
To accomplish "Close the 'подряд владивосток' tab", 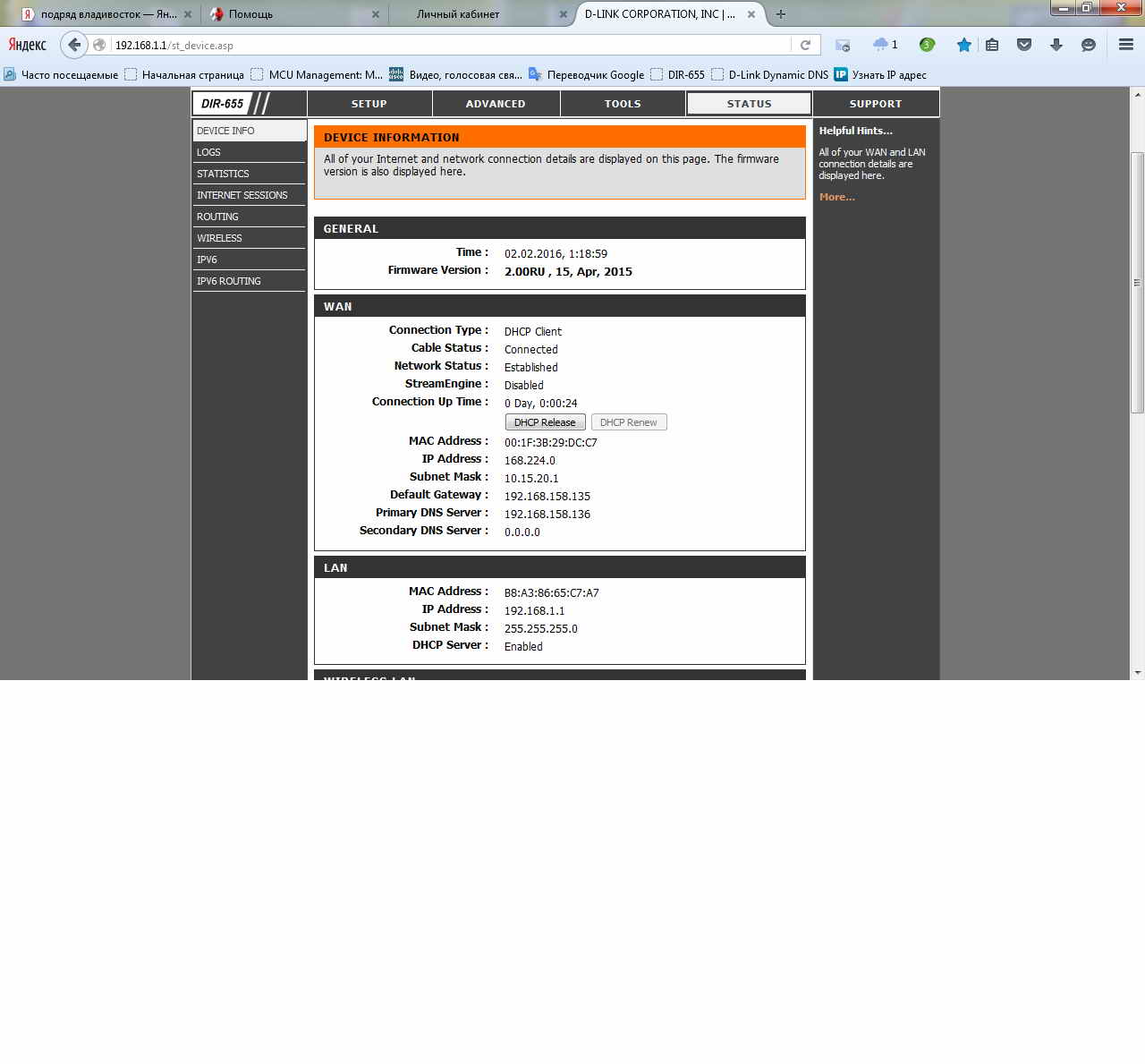I will coord(189,14).
